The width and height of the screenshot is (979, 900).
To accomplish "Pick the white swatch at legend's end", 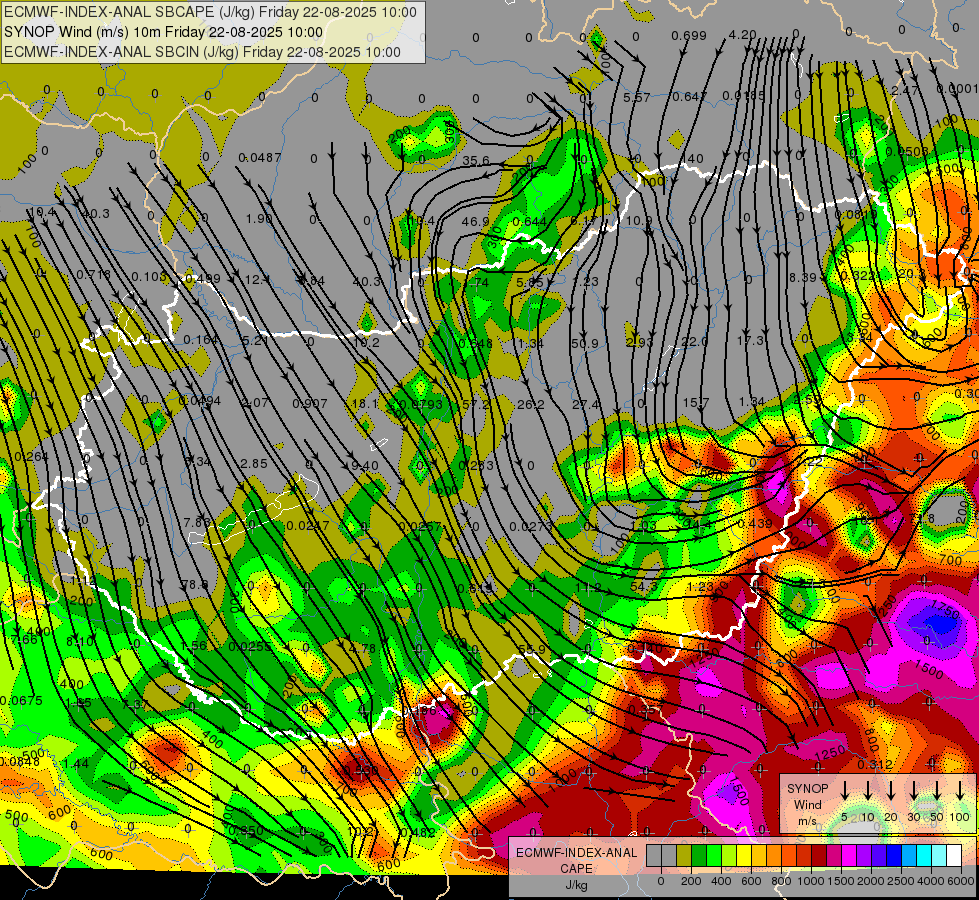I will (954, 856).
